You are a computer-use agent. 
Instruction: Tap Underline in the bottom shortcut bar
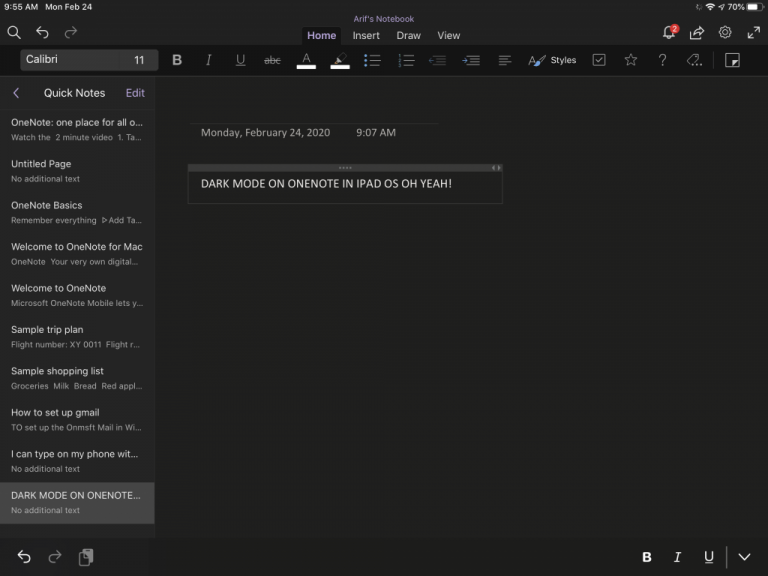pos(708,557)
